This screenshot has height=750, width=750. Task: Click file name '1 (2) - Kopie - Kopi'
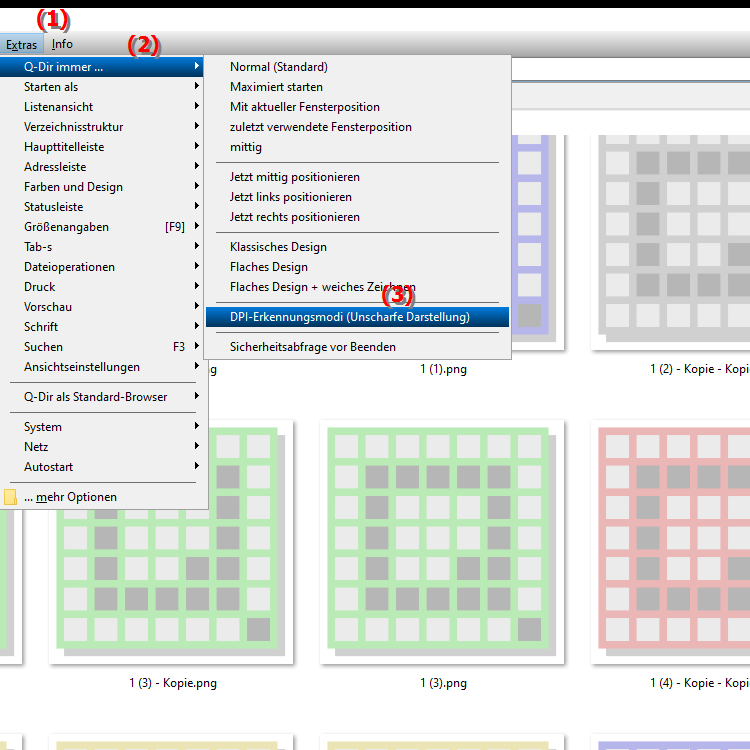point(700,369)
